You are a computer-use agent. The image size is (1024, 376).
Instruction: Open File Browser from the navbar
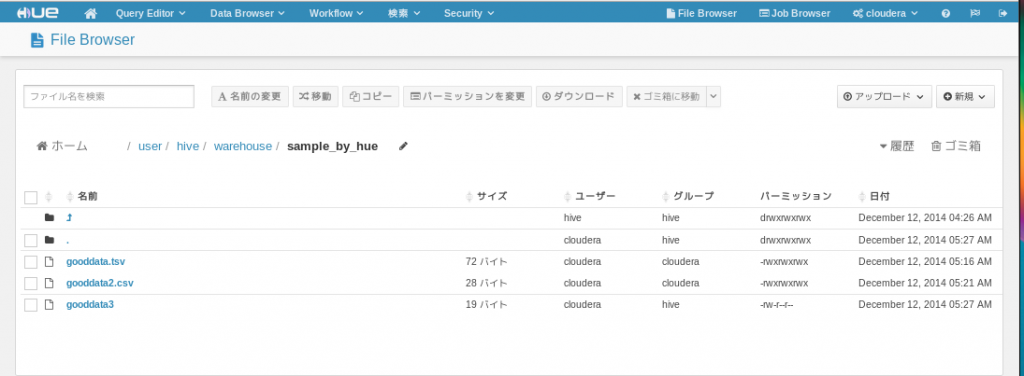coord(701,13)
